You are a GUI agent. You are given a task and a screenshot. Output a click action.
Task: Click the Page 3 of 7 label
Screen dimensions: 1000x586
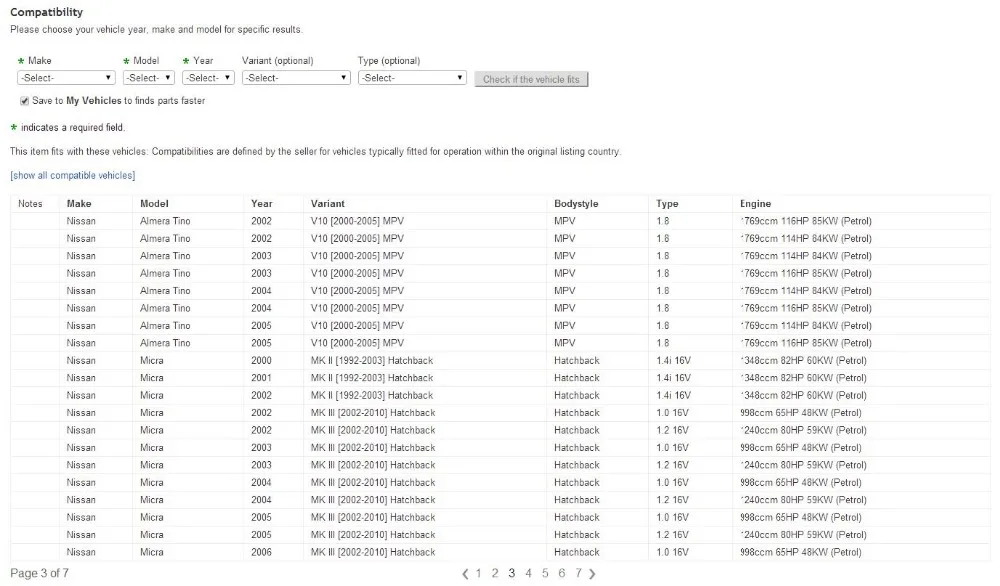coord(40,573)
